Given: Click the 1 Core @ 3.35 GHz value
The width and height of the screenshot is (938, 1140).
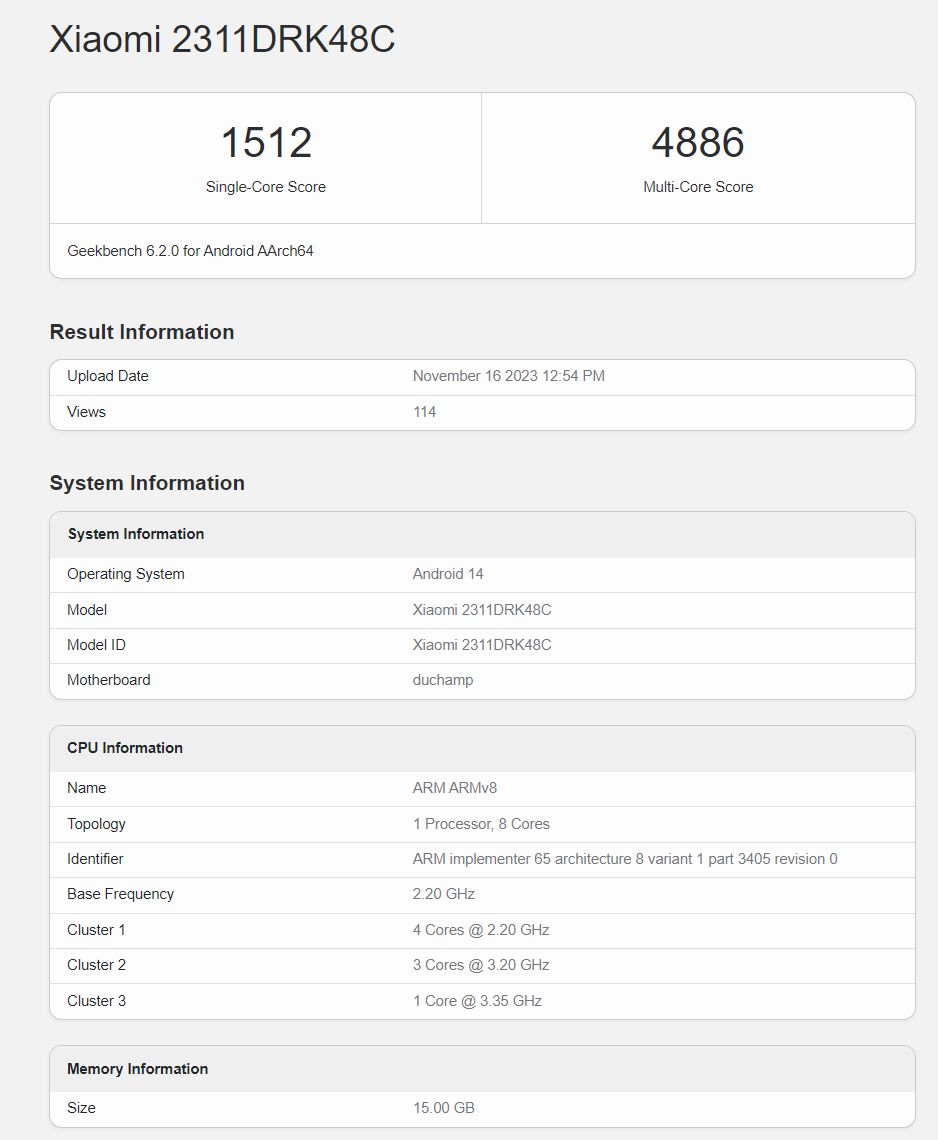Looking at the screenshot, I should pyautogui.click(x=478, y=1000).
